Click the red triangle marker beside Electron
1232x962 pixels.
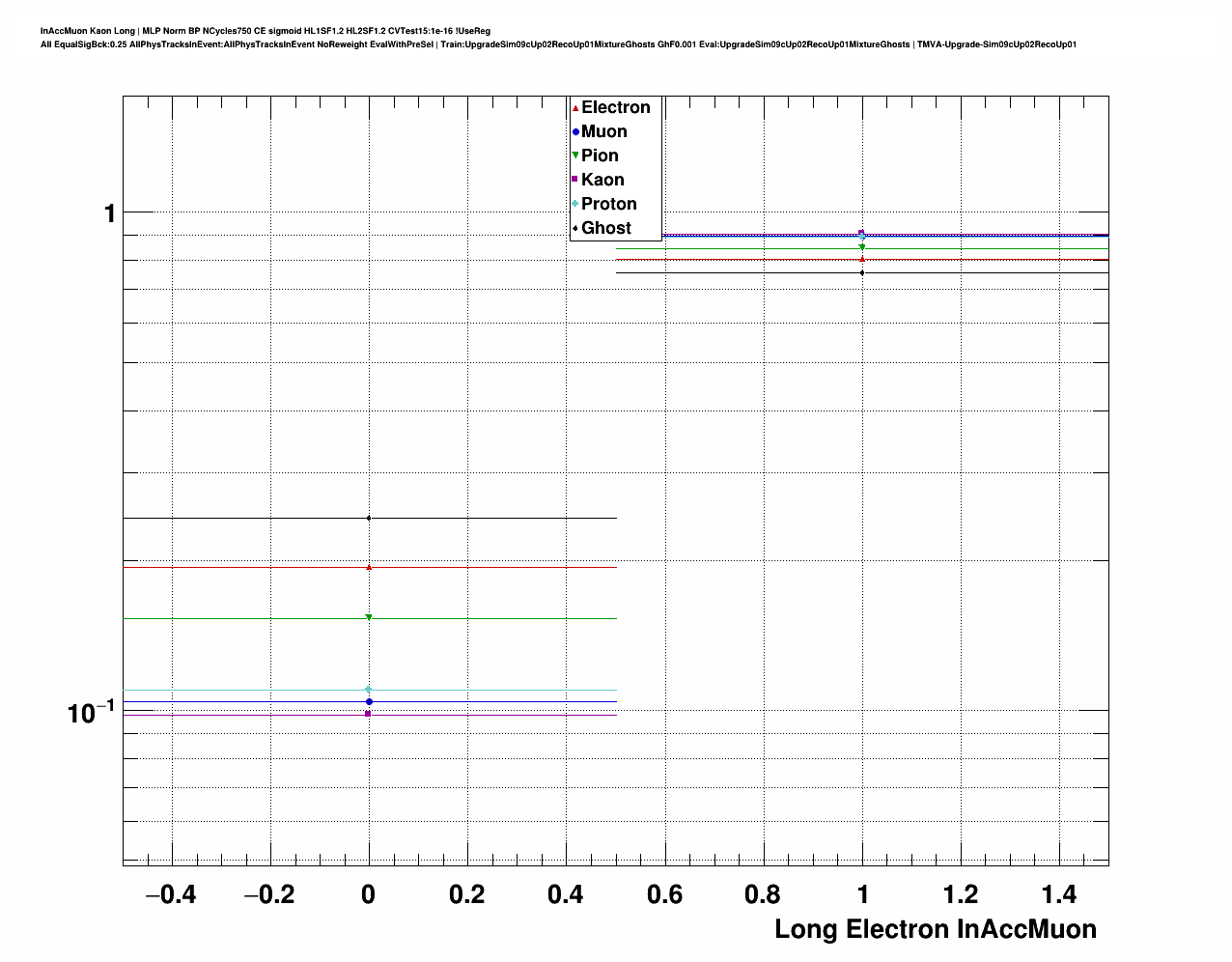click(x=575, y=108)
